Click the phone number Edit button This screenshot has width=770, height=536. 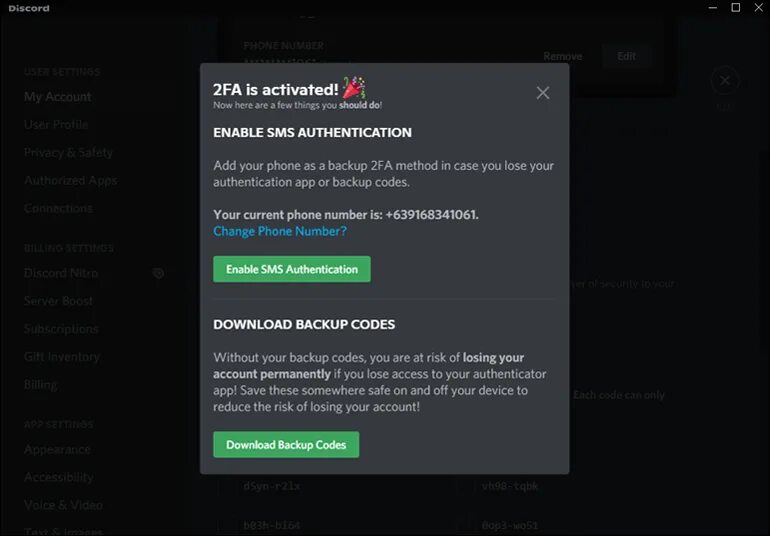coord(627,56)
